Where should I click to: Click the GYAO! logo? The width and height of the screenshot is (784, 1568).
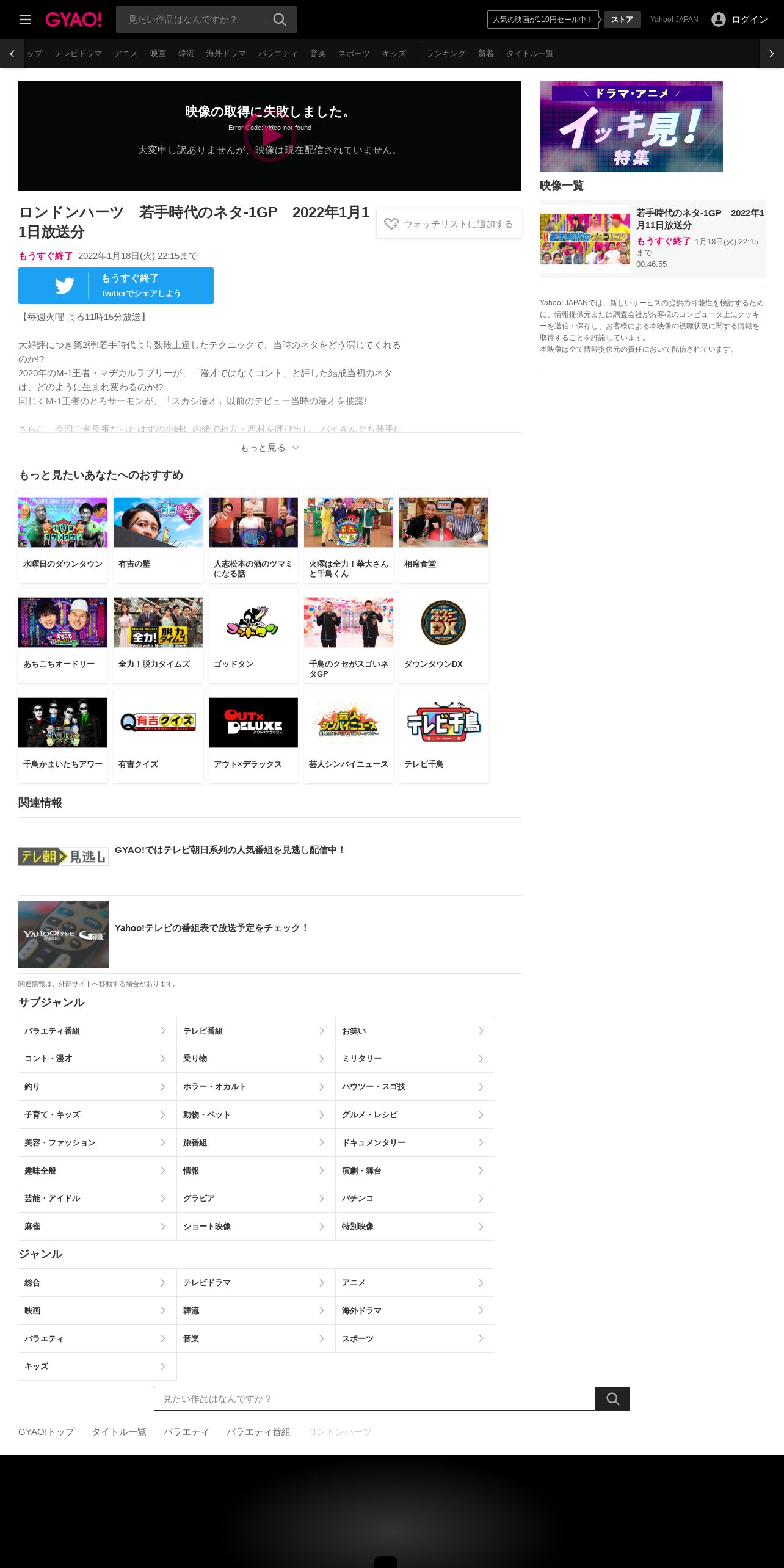tap(73, 20)
